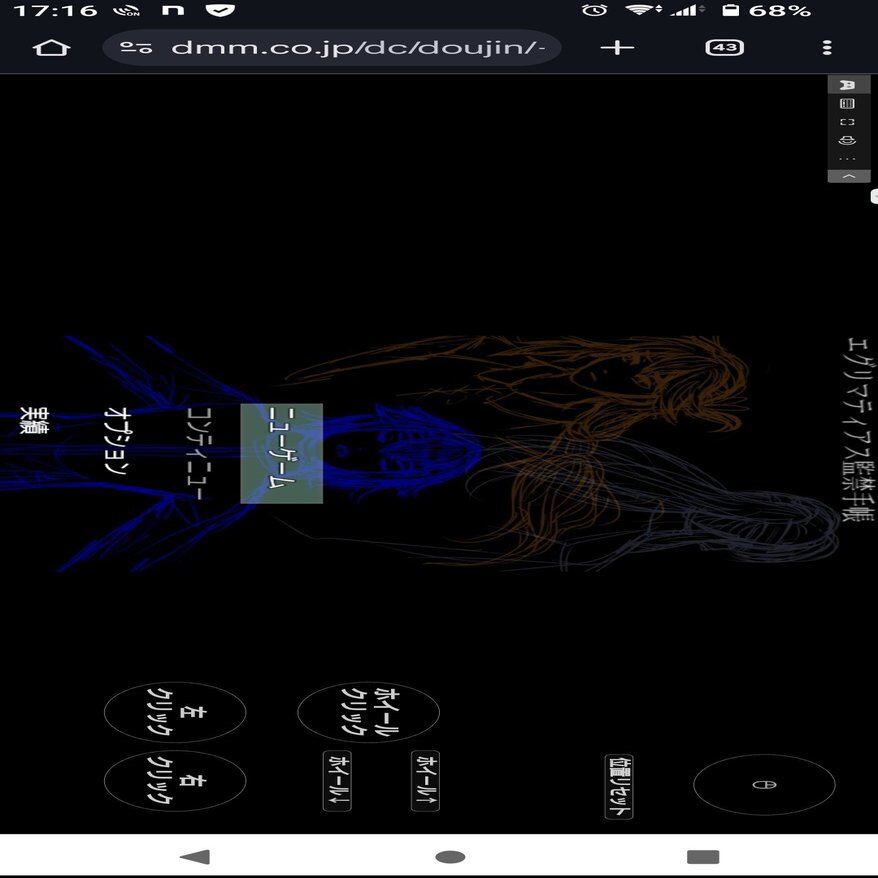Screen dimensions: 878x878
Task: Focus the dmm.co.jp address bar
Action: tap(332, 48)
